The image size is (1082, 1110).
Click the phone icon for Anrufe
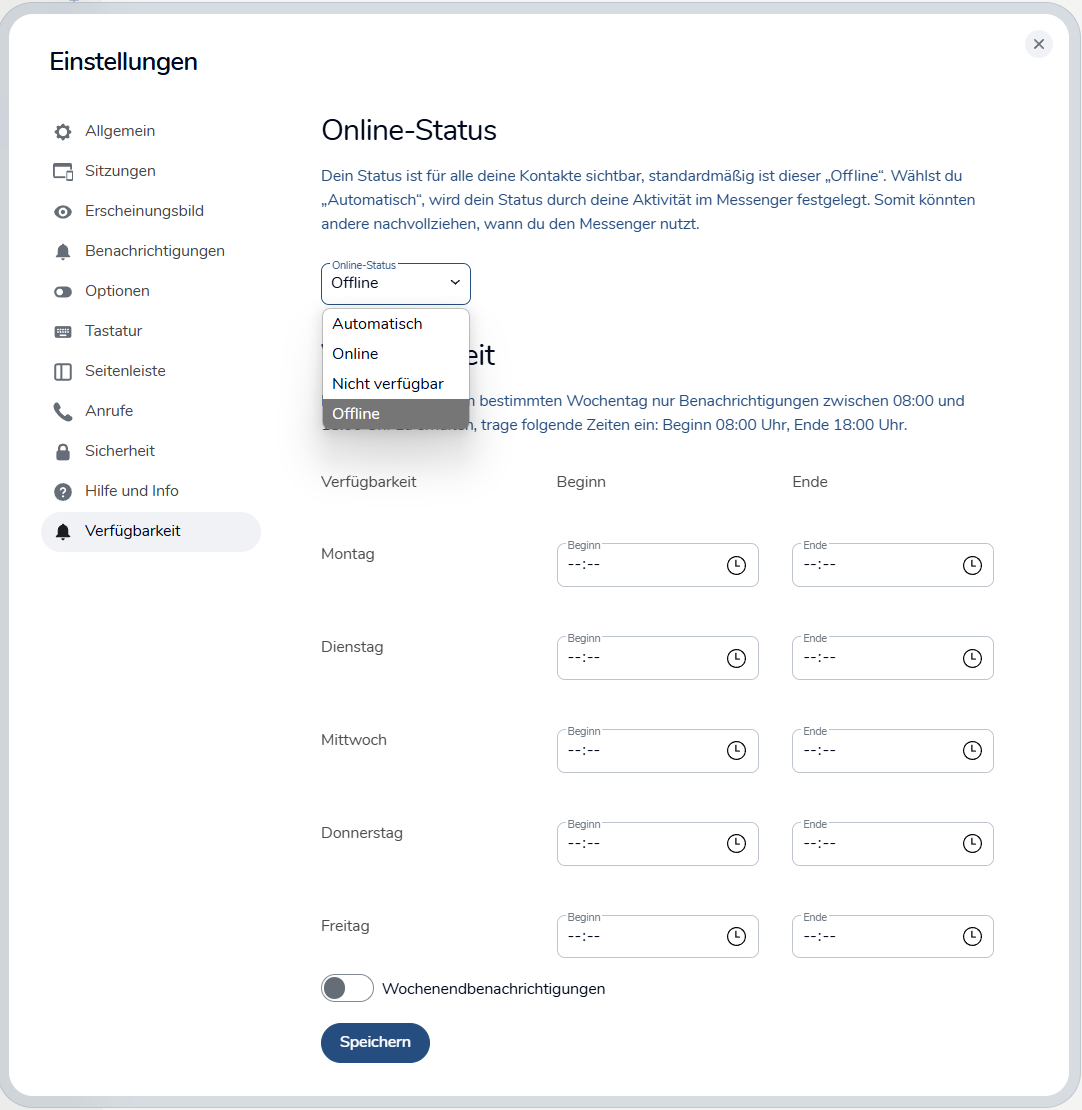point(63,411)
